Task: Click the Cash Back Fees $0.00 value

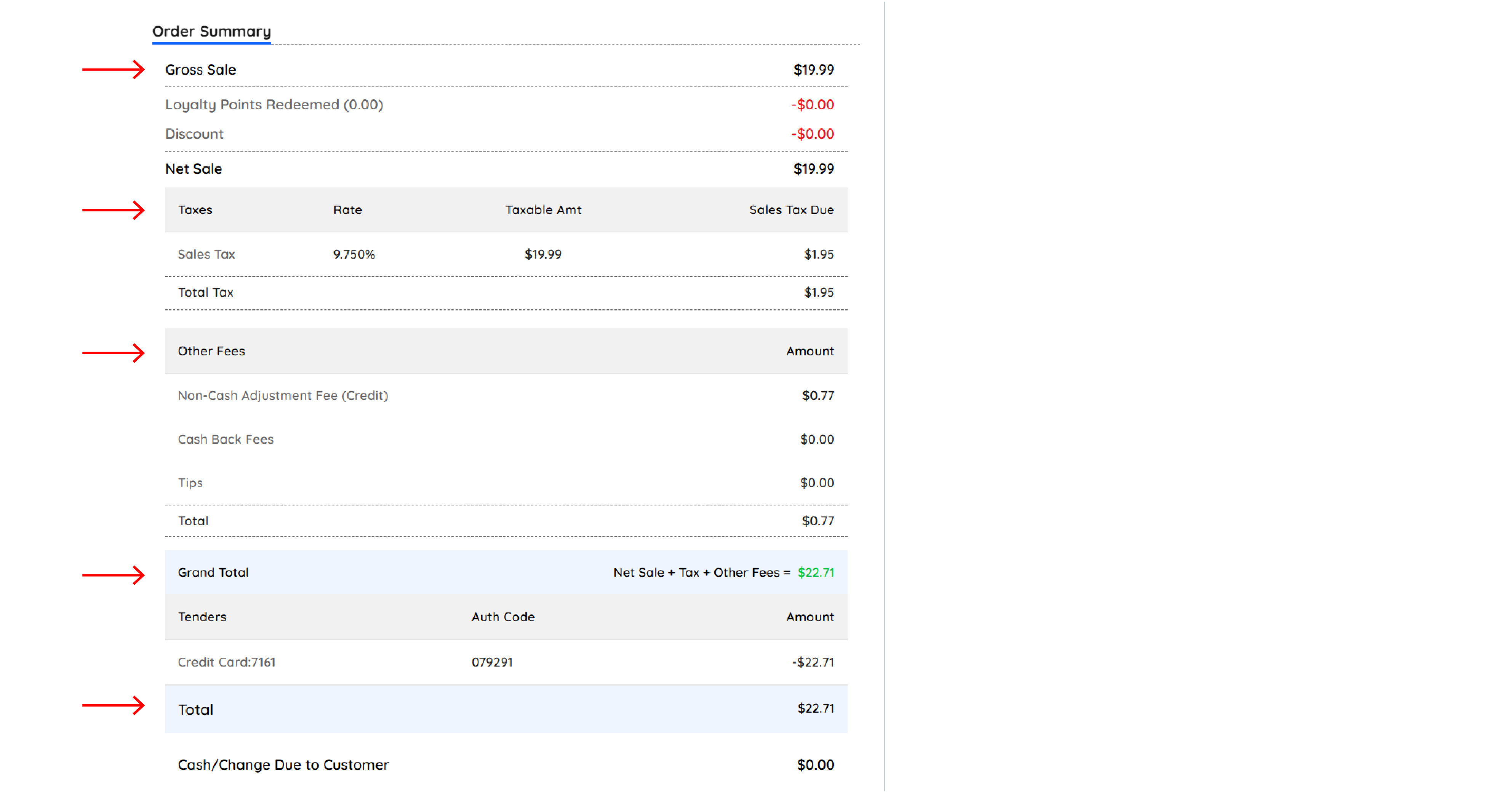Action: 817,440
